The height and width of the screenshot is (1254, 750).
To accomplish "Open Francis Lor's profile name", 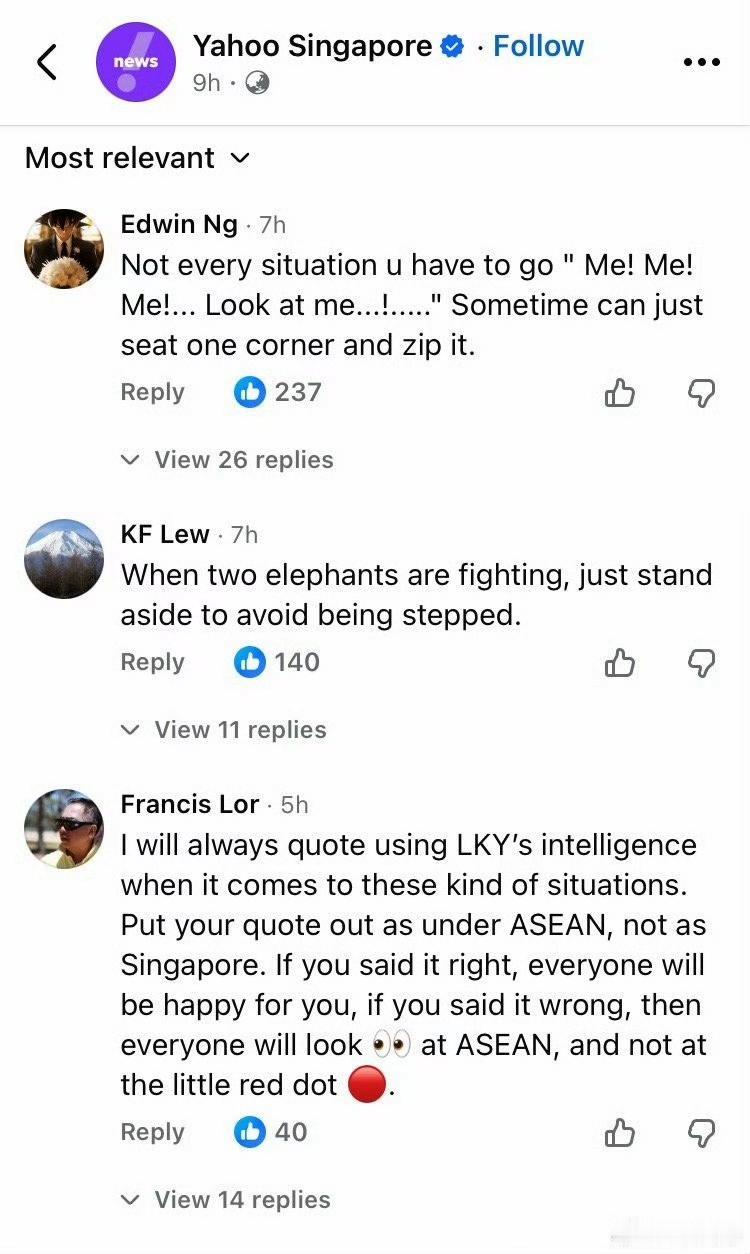I will click(x=190, y=804).
